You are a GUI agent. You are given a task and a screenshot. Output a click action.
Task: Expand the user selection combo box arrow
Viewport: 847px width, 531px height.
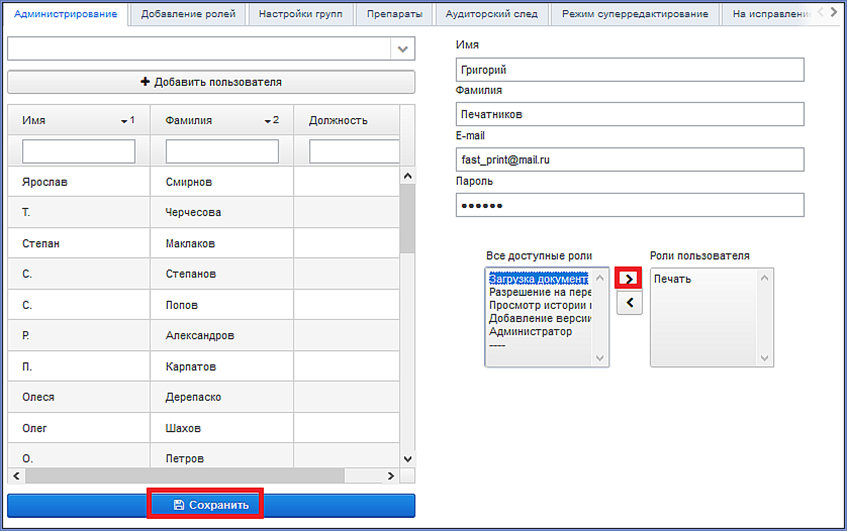402,49
